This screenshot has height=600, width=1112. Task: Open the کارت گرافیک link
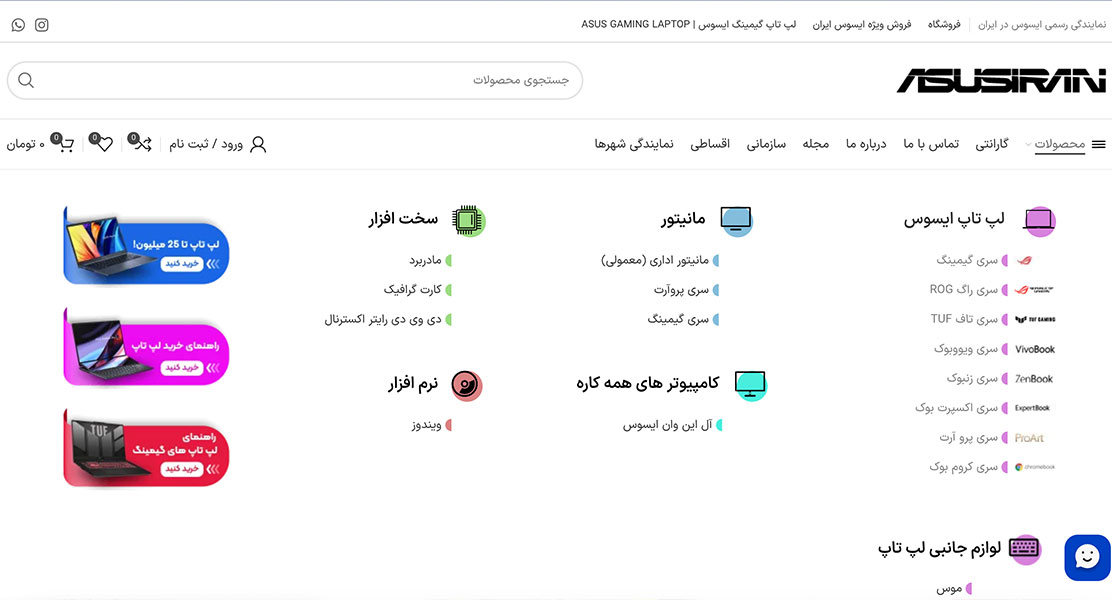[413, 289]
